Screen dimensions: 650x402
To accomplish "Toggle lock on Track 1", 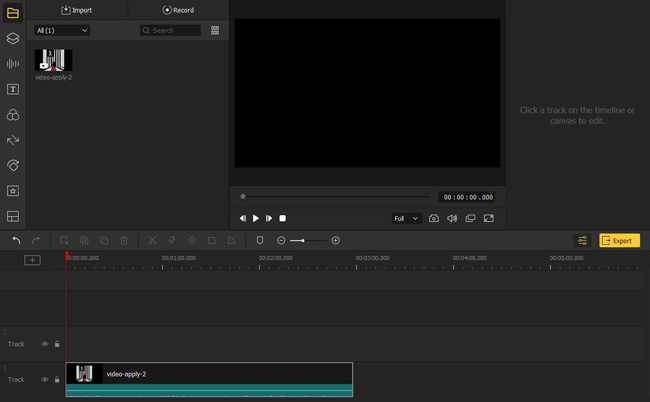I will click(x=57, y=380).
